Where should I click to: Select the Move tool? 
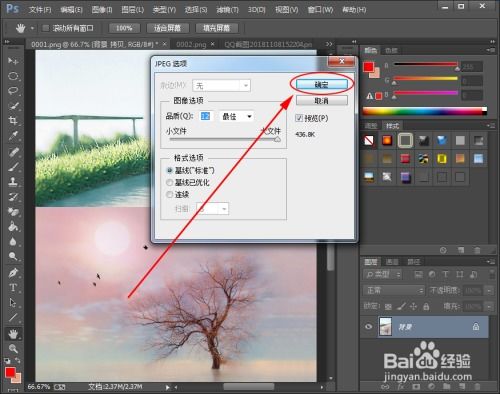coord(13,61)
